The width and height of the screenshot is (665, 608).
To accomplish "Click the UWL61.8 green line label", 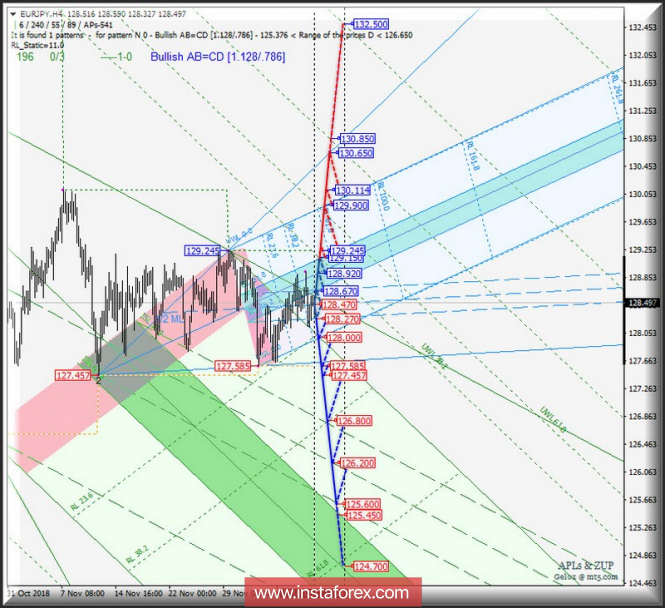I will coord(553,420).
